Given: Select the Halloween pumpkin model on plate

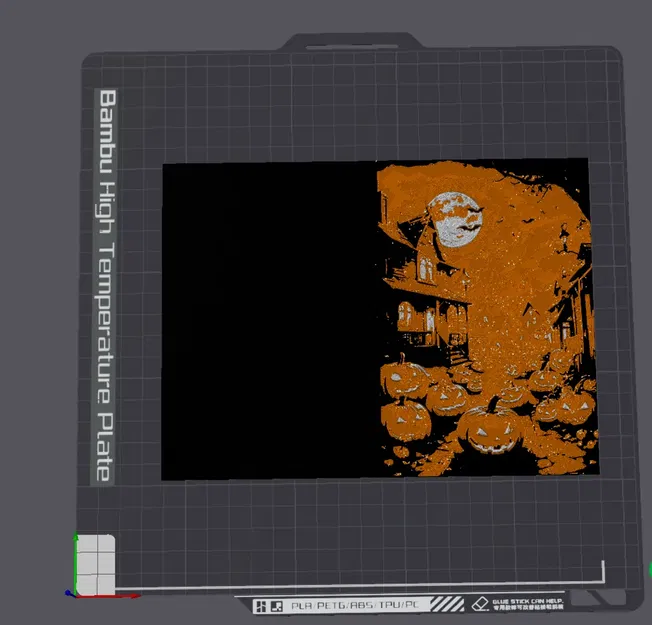Looking at the screenshot, I should coord(380,319).
